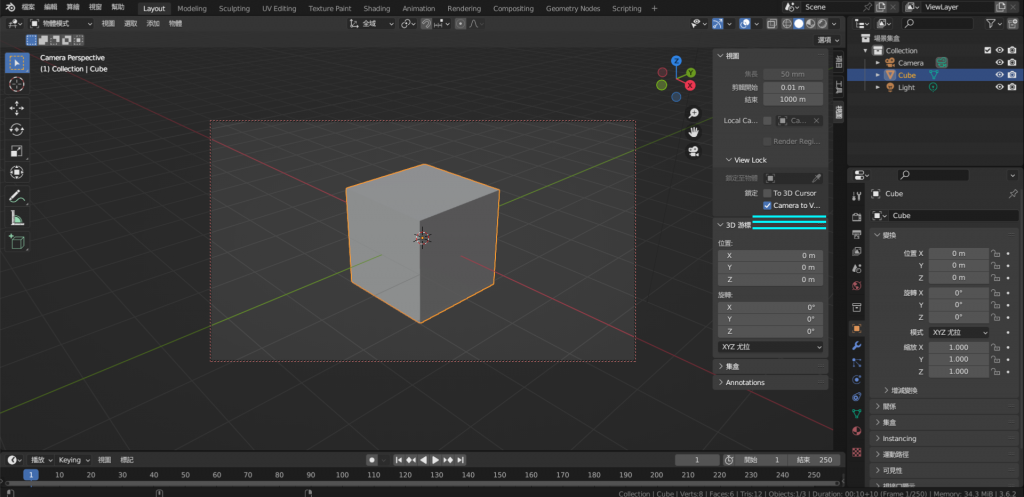Viewport: 1024px width, 497px height.
Task: Toggle camera view with camera icon
Action: (x=693, y=151)
